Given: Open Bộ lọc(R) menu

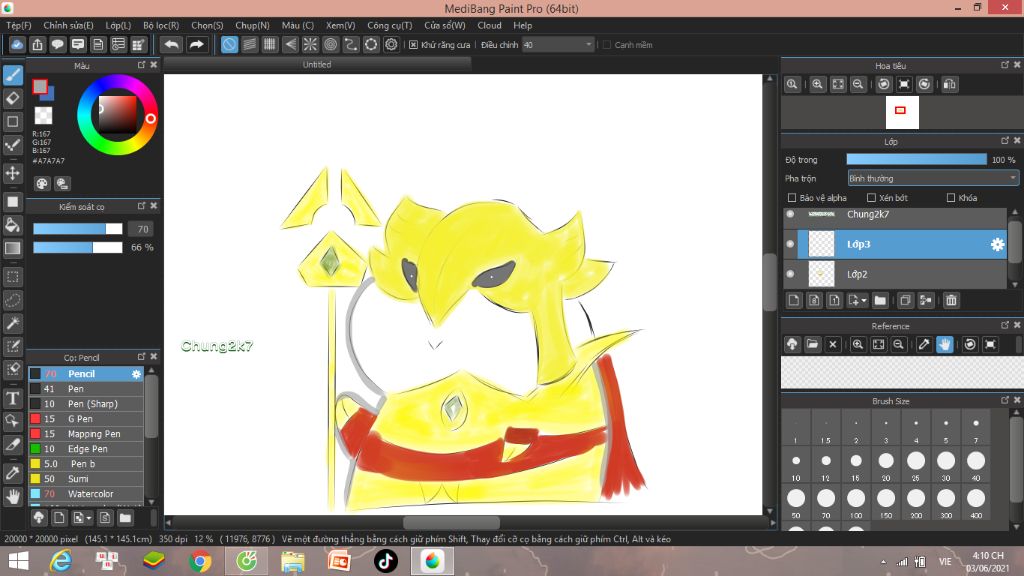Looking at the screenshot, I should [x=161, y=25].
